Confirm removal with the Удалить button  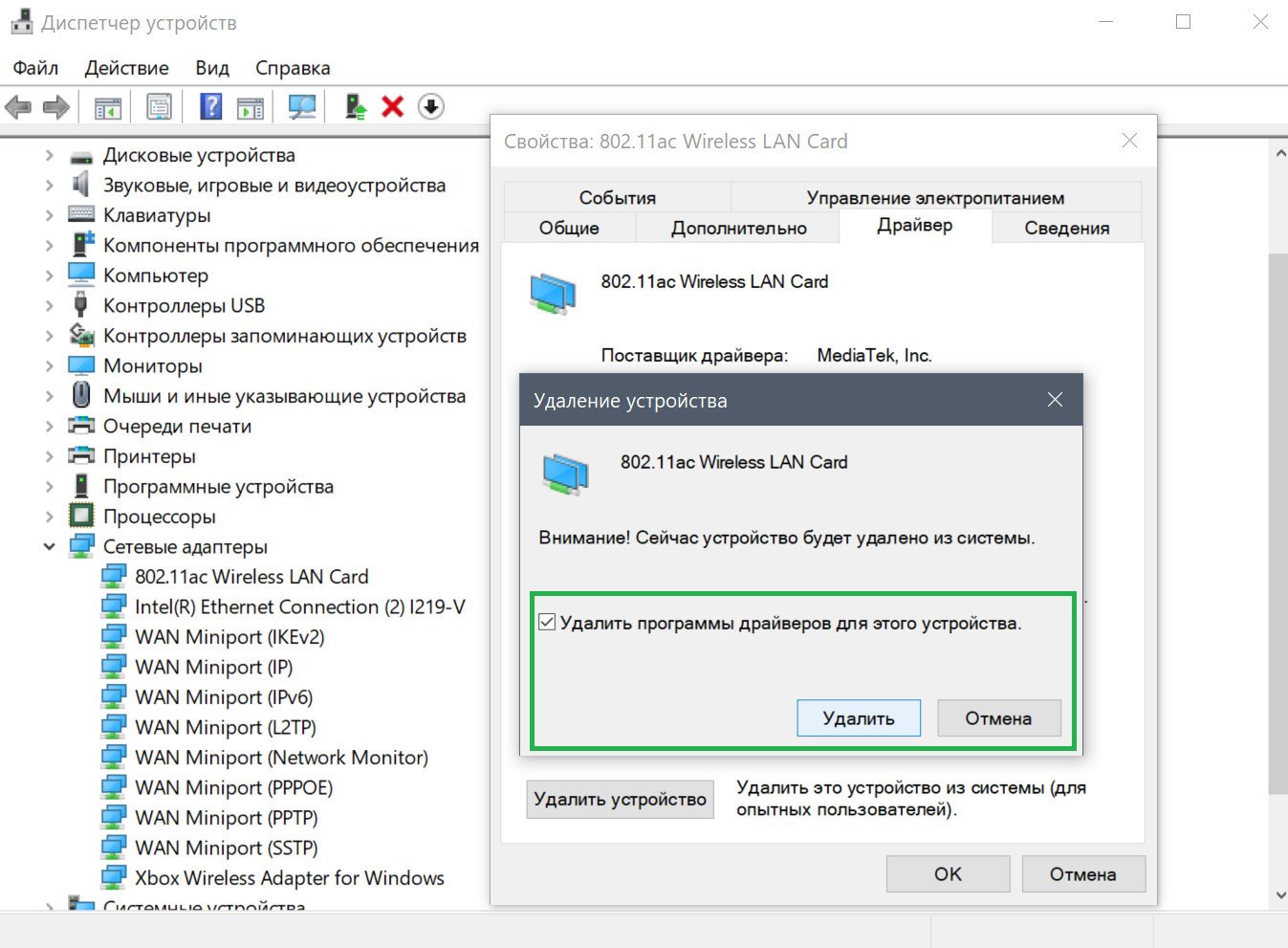pos(859,718)
